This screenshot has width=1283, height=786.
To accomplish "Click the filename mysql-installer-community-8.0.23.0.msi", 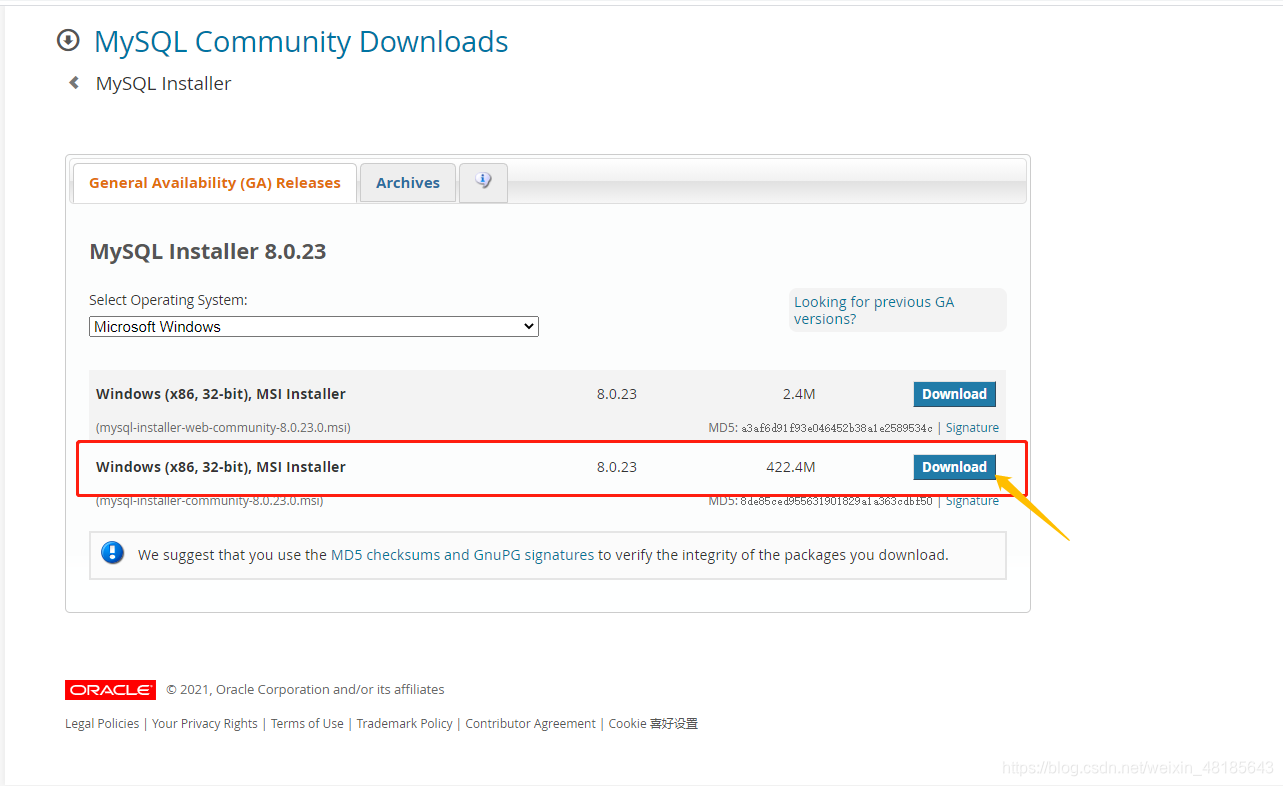I will [209, 500].
